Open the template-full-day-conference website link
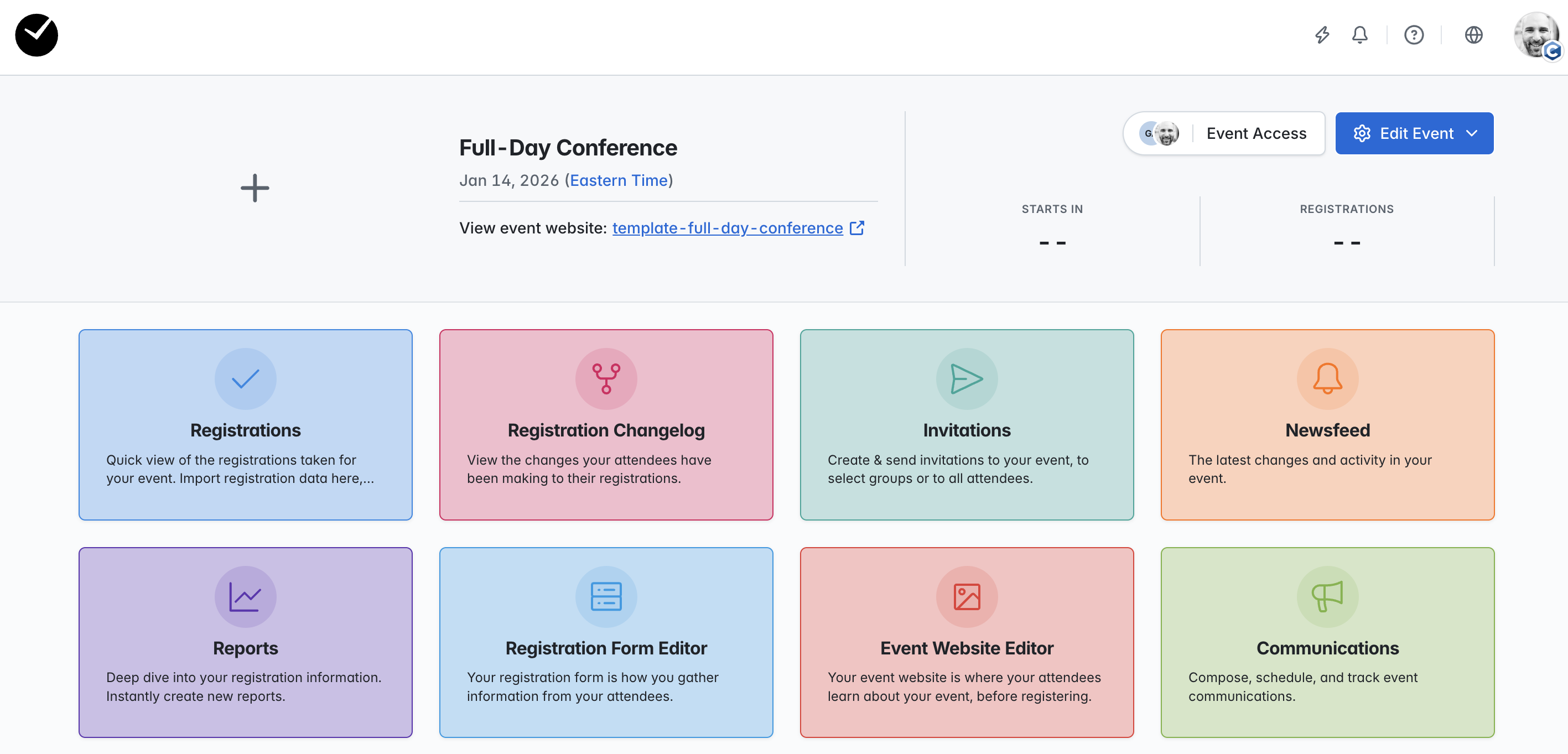Image resolution: width=1568 pixels, height=754 pixels. coord(728,228)
